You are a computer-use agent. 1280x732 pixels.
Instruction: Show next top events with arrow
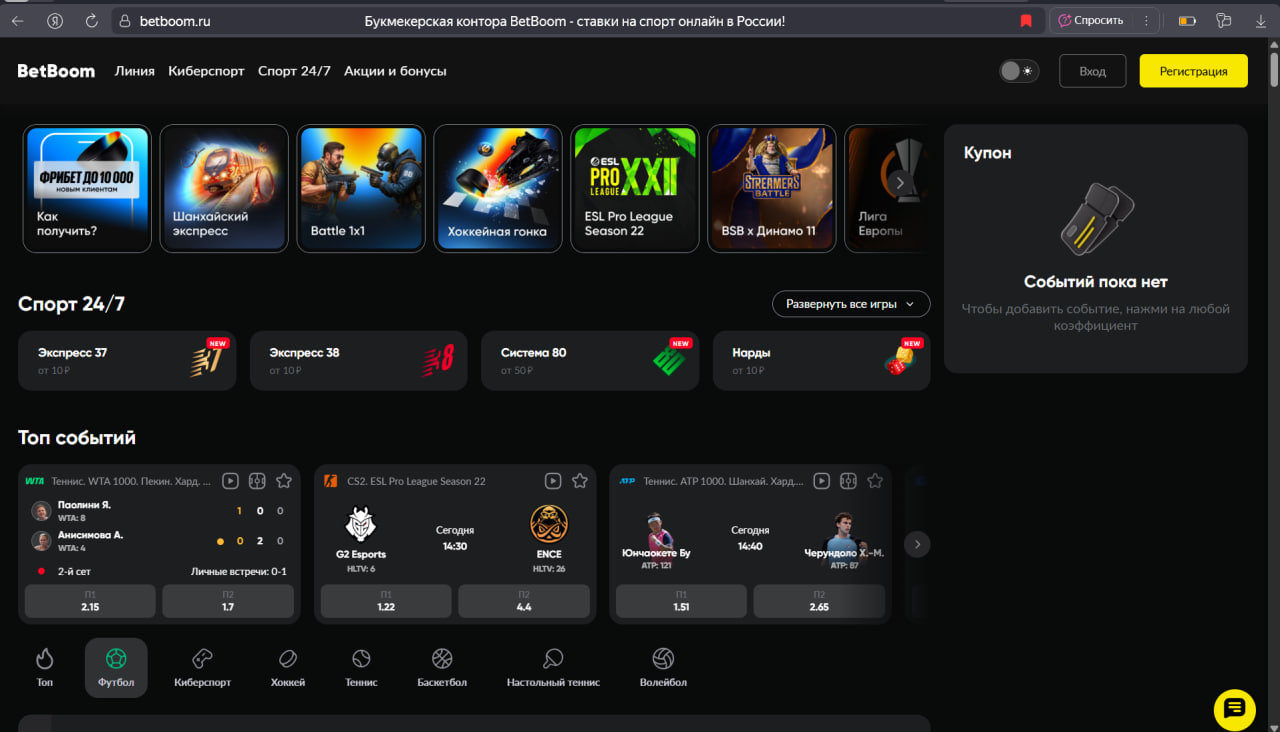tap(917, 544)
